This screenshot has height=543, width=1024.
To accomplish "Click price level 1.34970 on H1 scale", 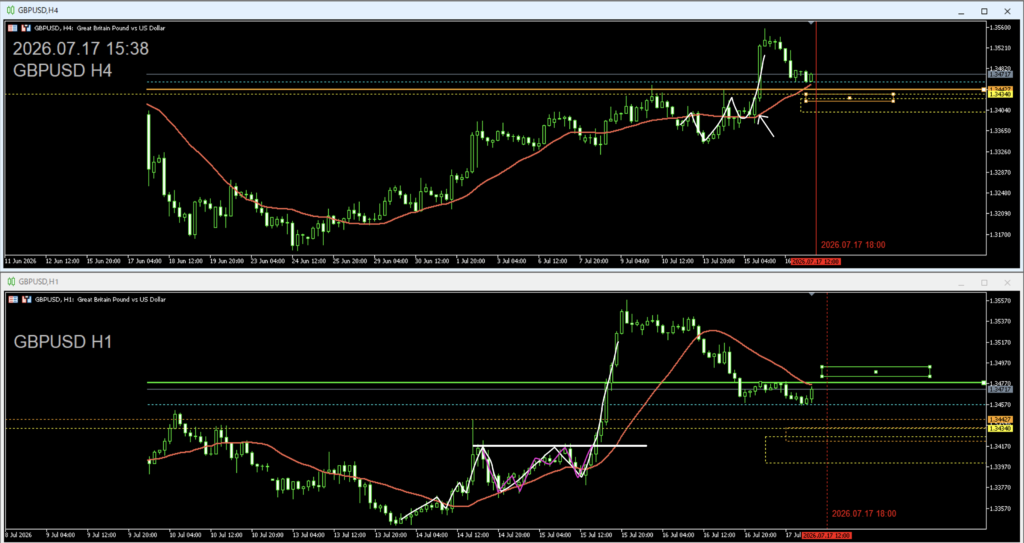I will pos(1000,363).
